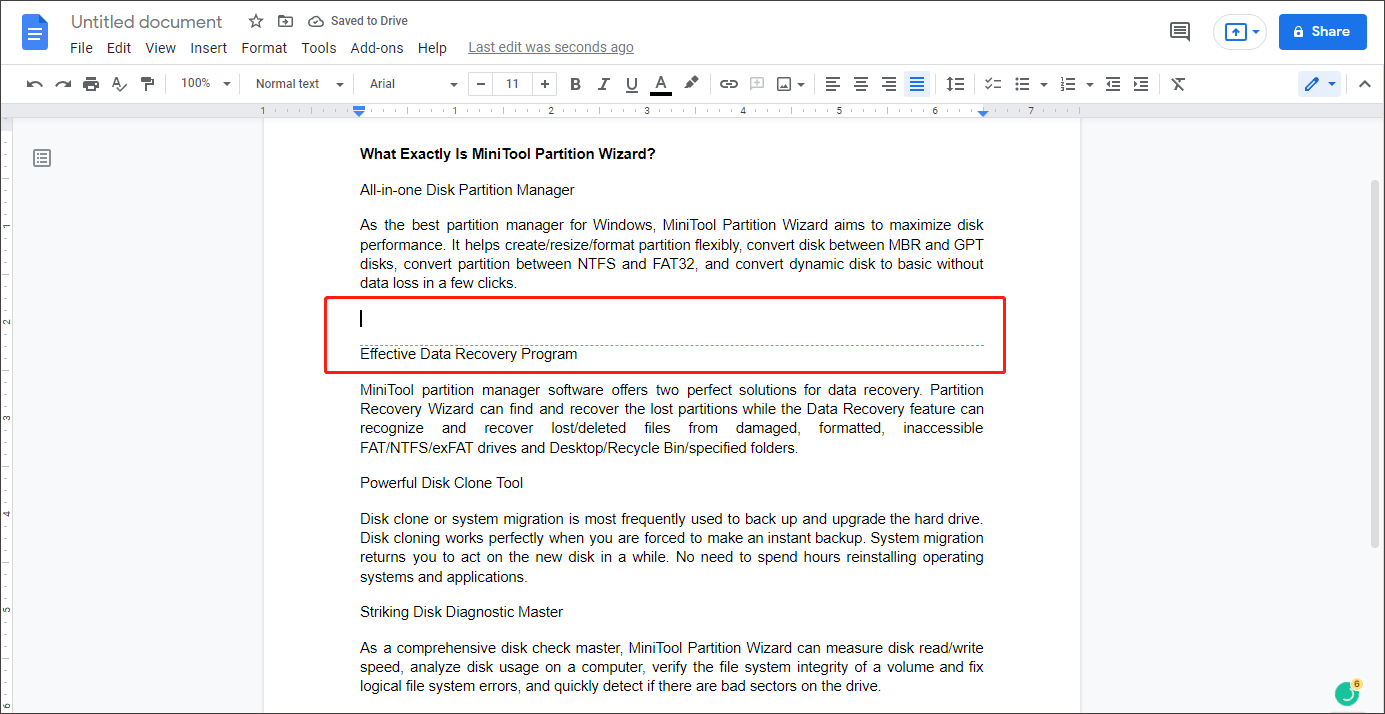Click the right indent marker on ruler
The image size is (1385, 714).
coord(983,112)
